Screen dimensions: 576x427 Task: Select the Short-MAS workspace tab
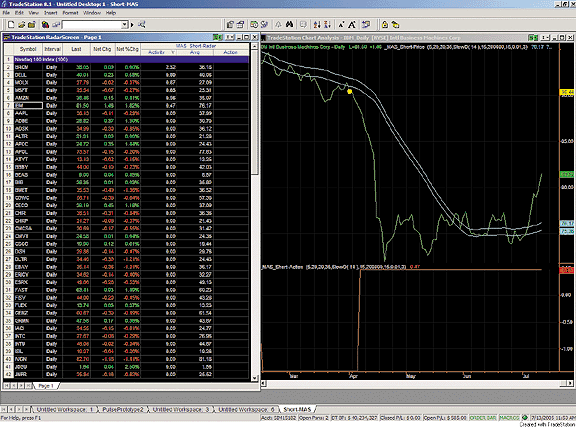tap(297, 409)
